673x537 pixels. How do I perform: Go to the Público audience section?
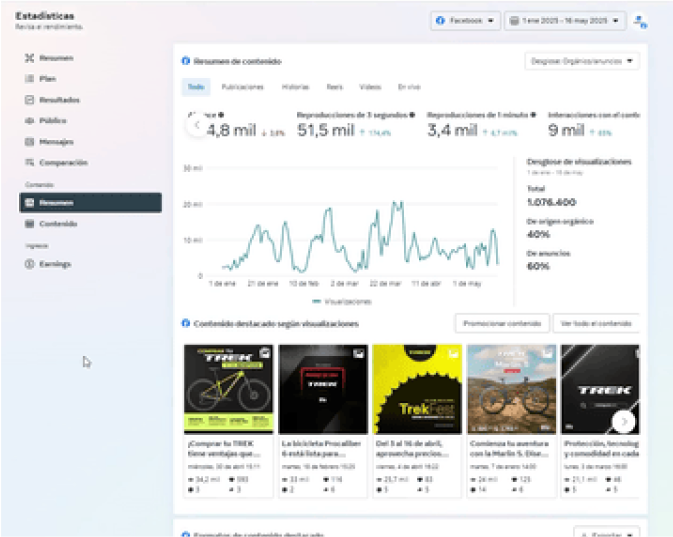[52, 121]
